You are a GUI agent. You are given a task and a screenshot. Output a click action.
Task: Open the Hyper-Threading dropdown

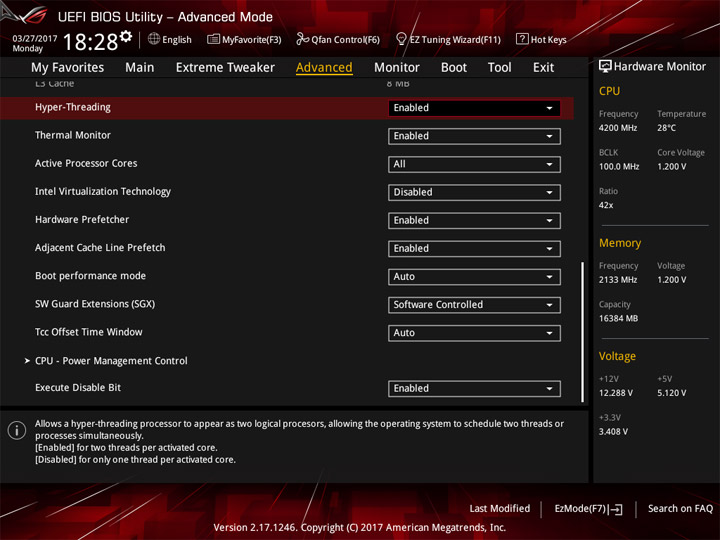tap(474, 108)
